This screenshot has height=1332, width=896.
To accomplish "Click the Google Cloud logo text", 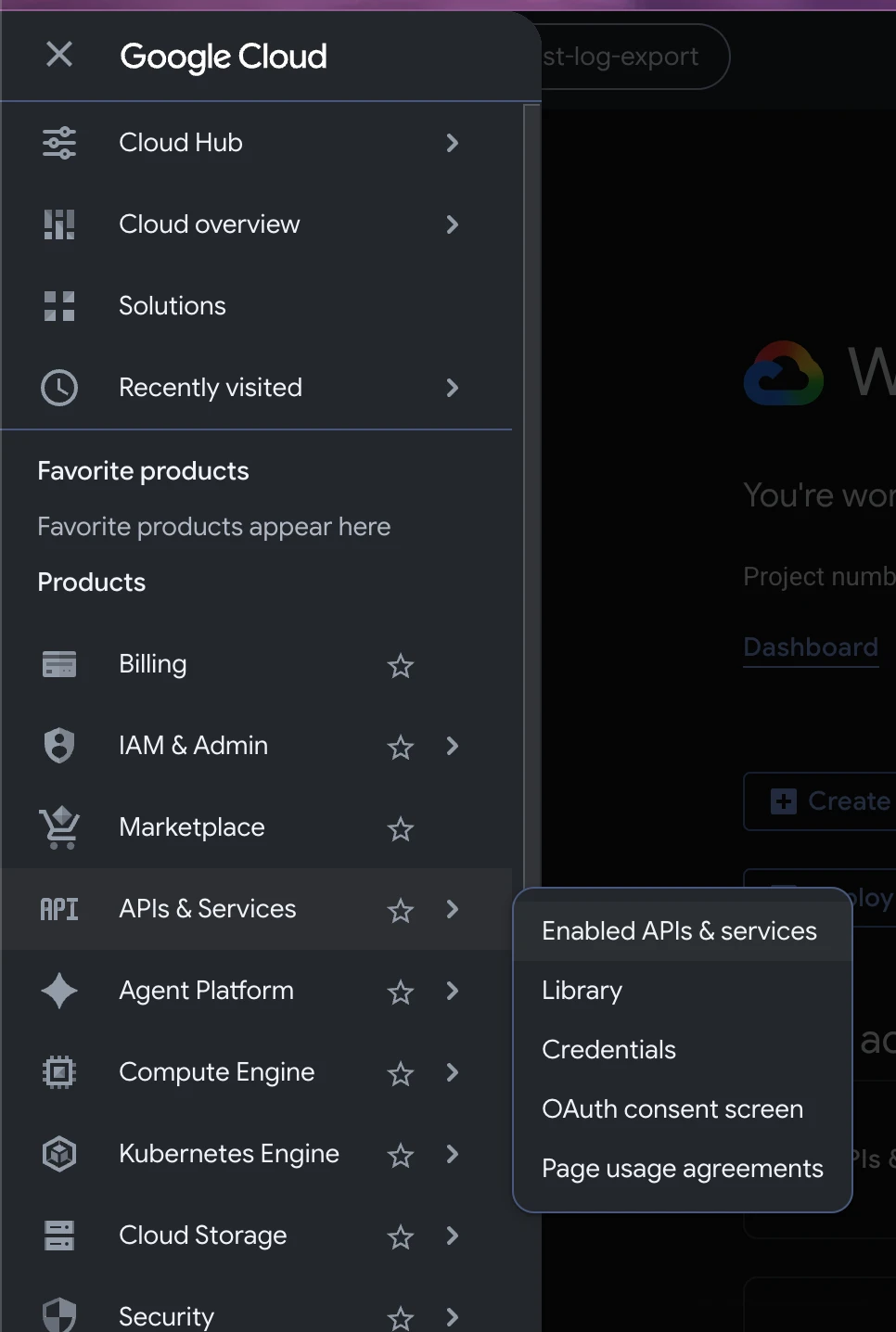I will click(224, 57).
